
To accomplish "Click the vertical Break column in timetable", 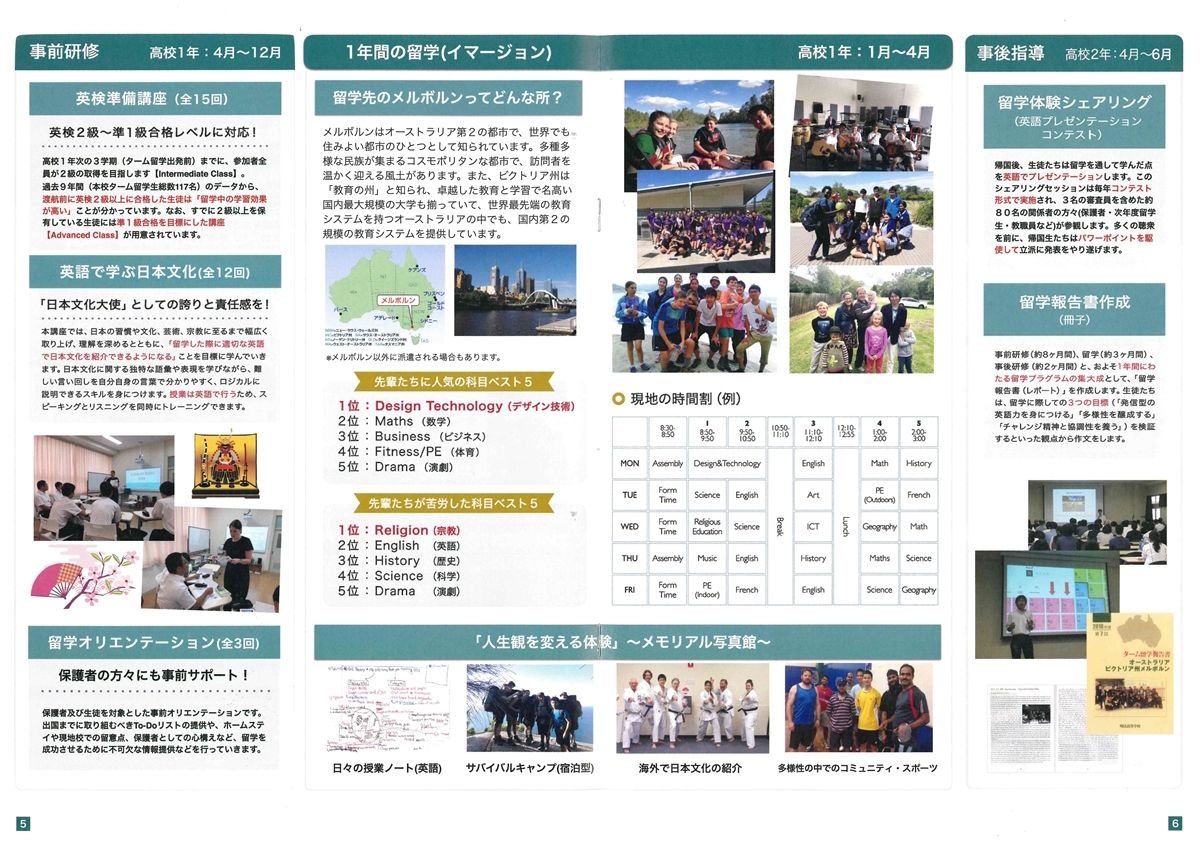I will (x=780, y=527).
